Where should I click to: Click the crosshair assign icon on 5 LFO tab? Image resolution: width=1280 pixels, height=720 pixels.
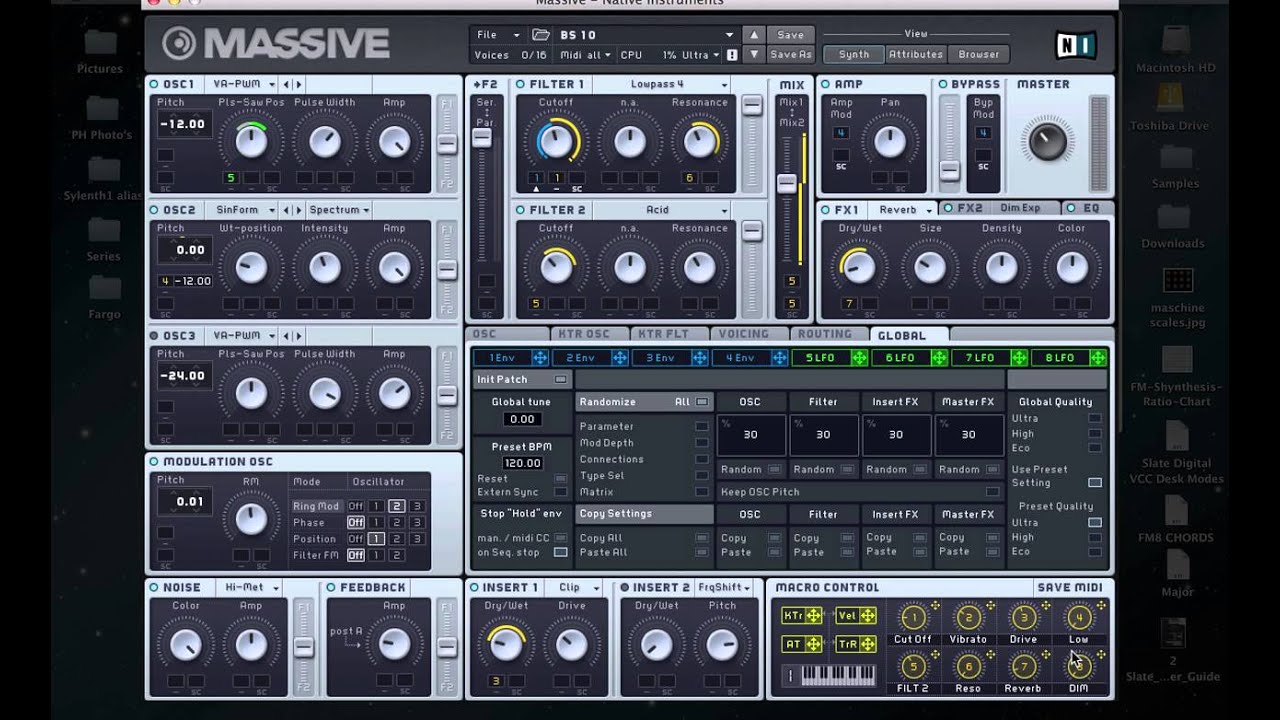pyautogui.click(x=858, y=357)
